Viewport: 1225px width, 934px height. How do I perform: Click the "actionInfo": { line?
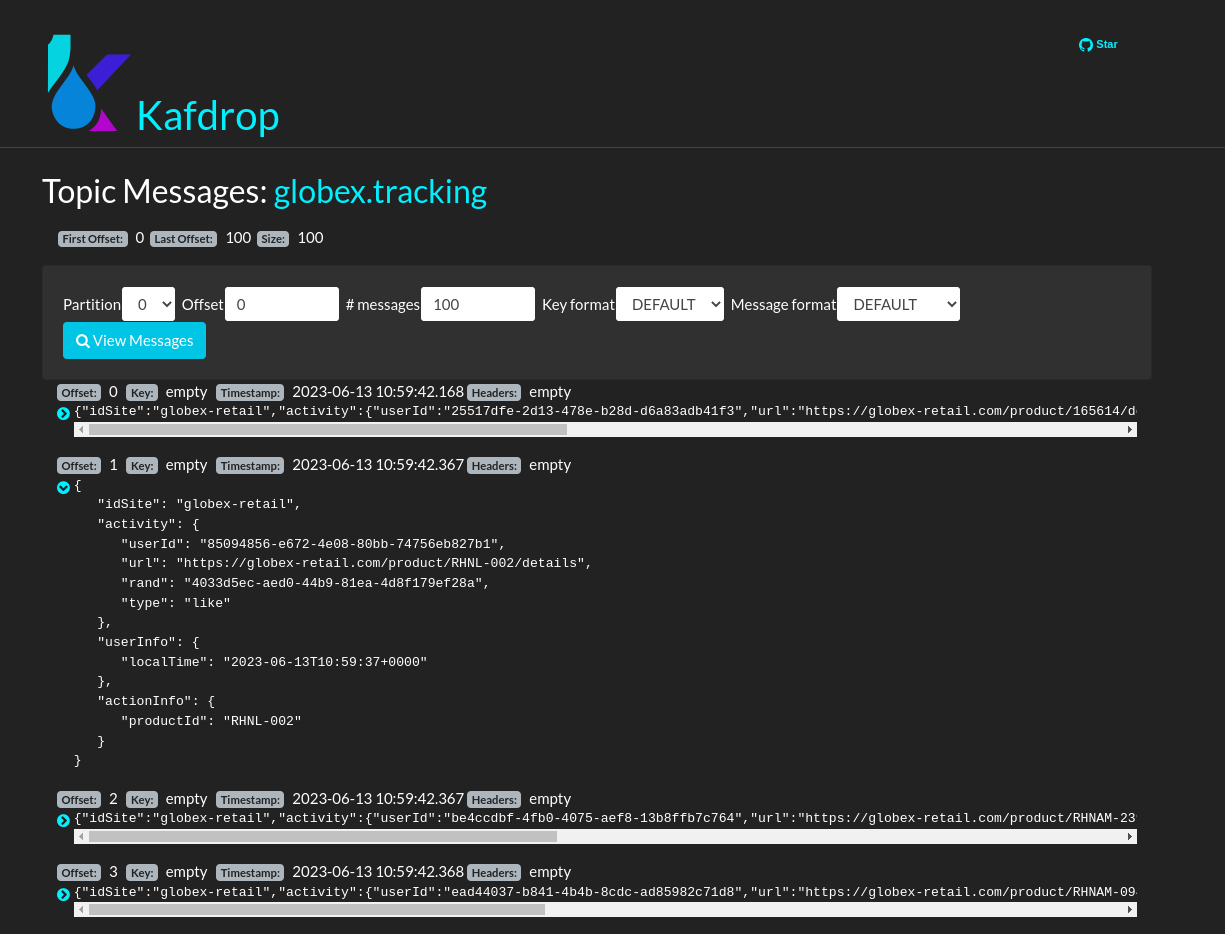tap(156, 701)
